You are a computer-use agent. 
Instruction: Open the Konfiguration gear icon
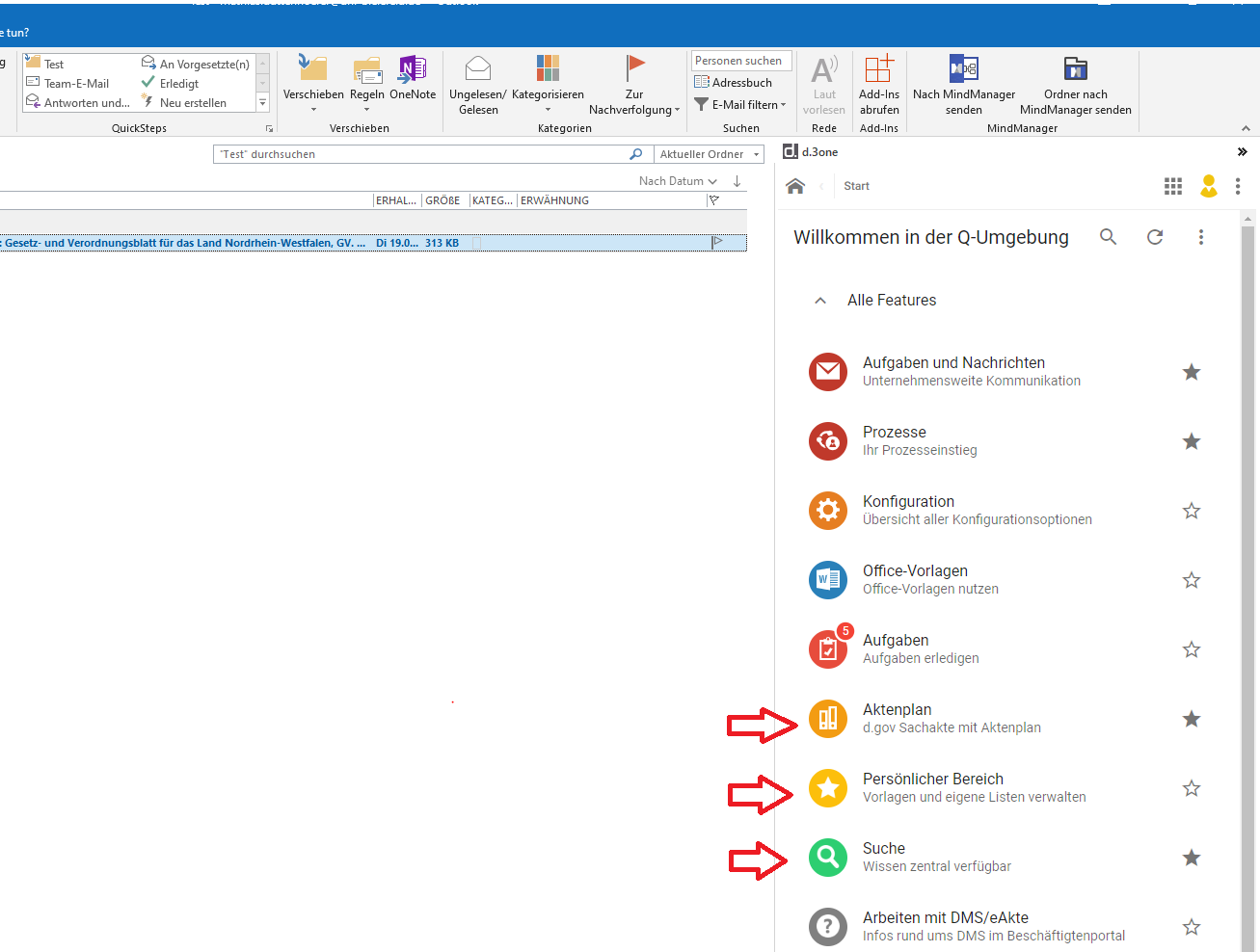coord(828,511)
